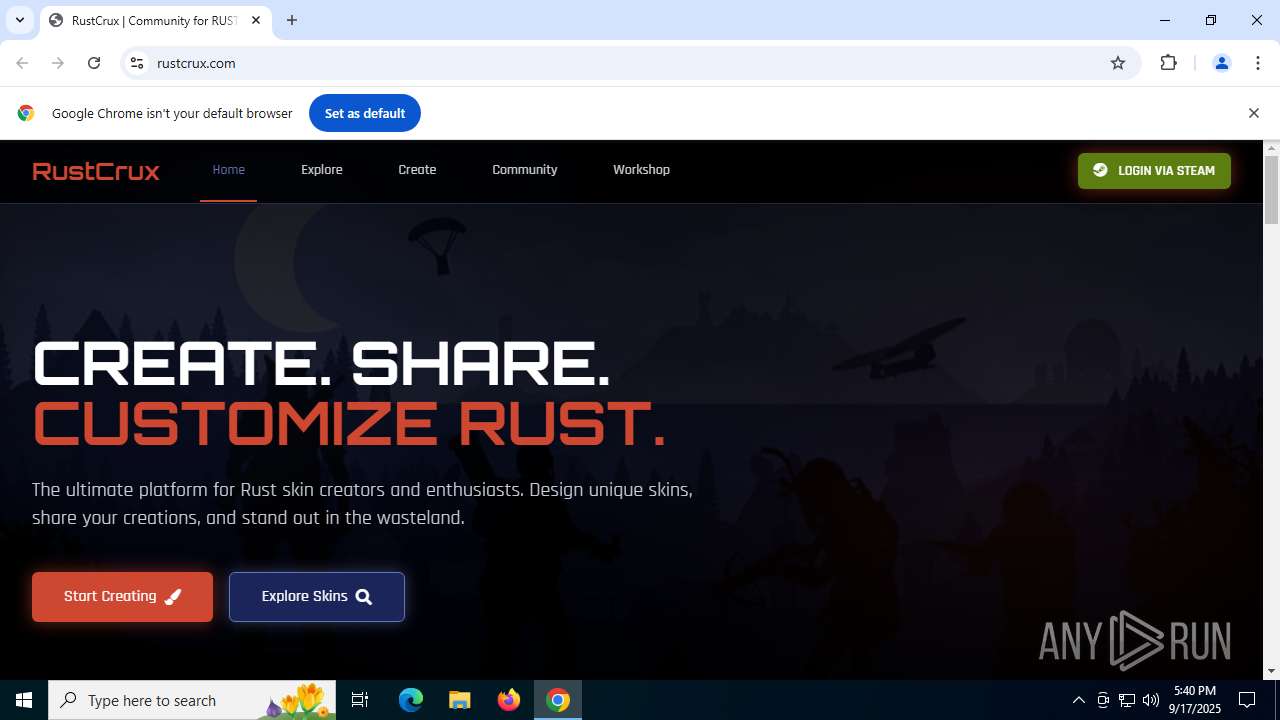Screen dimensions: 1280x720
Task: Click the magnifier icon on Explore Skins
Action: tap(364, 597)
